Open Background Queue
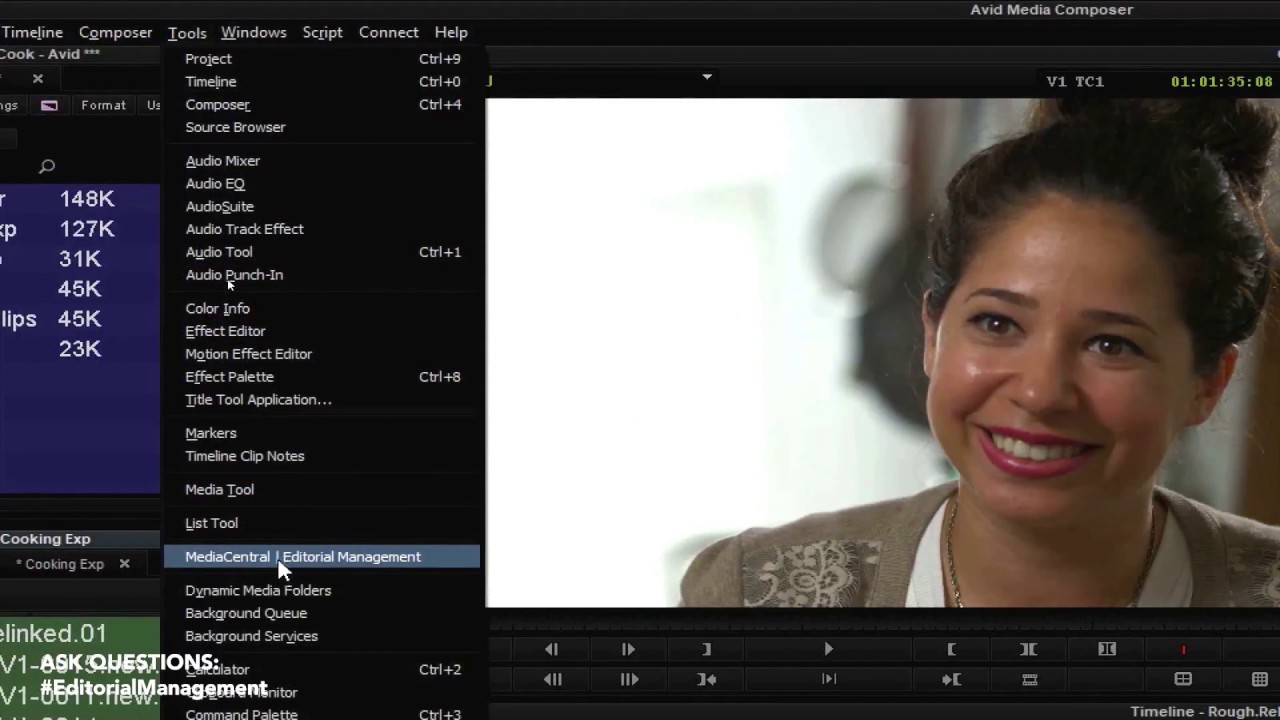 tap(322, 614)
